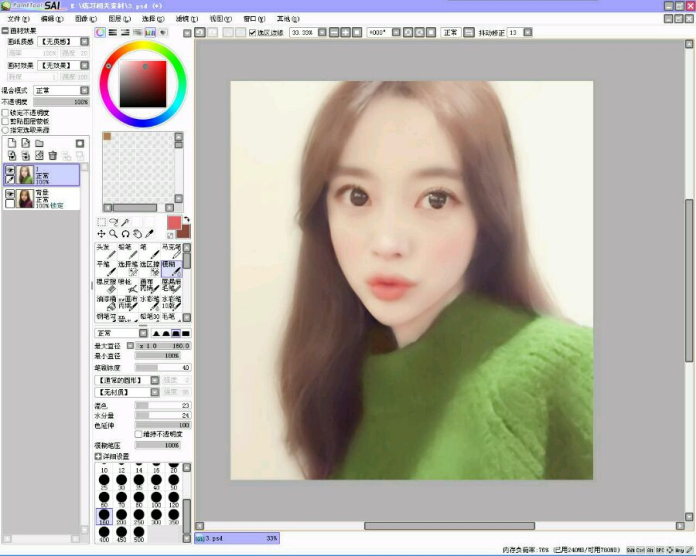Open the zoom percentage 33.33% dropdown
Screen dimensions: 696x556
click(322, 32)
